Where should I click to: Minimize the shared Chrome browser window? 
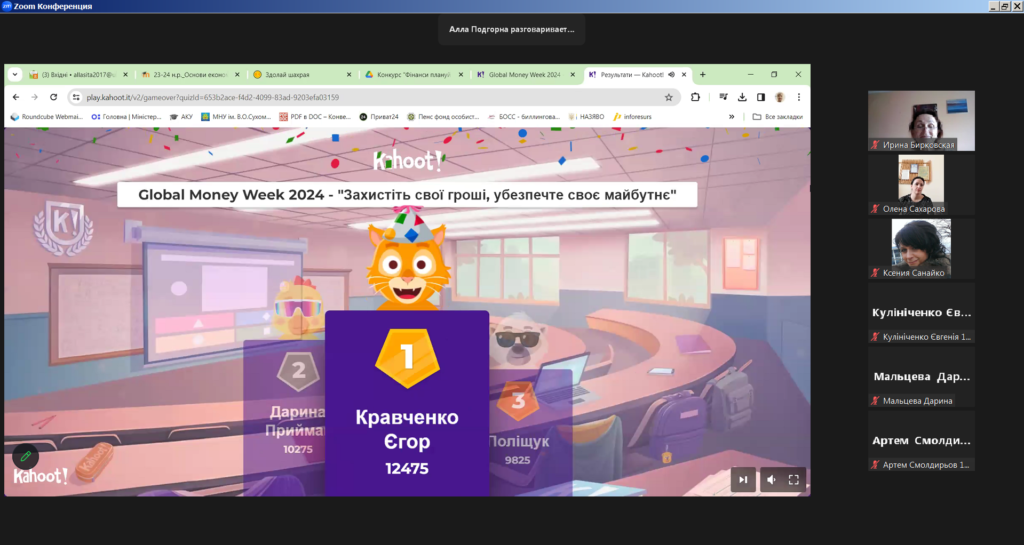point(750,74)
